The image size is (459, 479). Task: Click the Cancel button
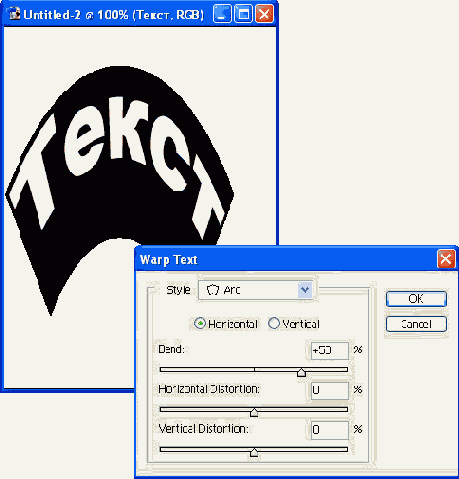[x=416, y=324]
